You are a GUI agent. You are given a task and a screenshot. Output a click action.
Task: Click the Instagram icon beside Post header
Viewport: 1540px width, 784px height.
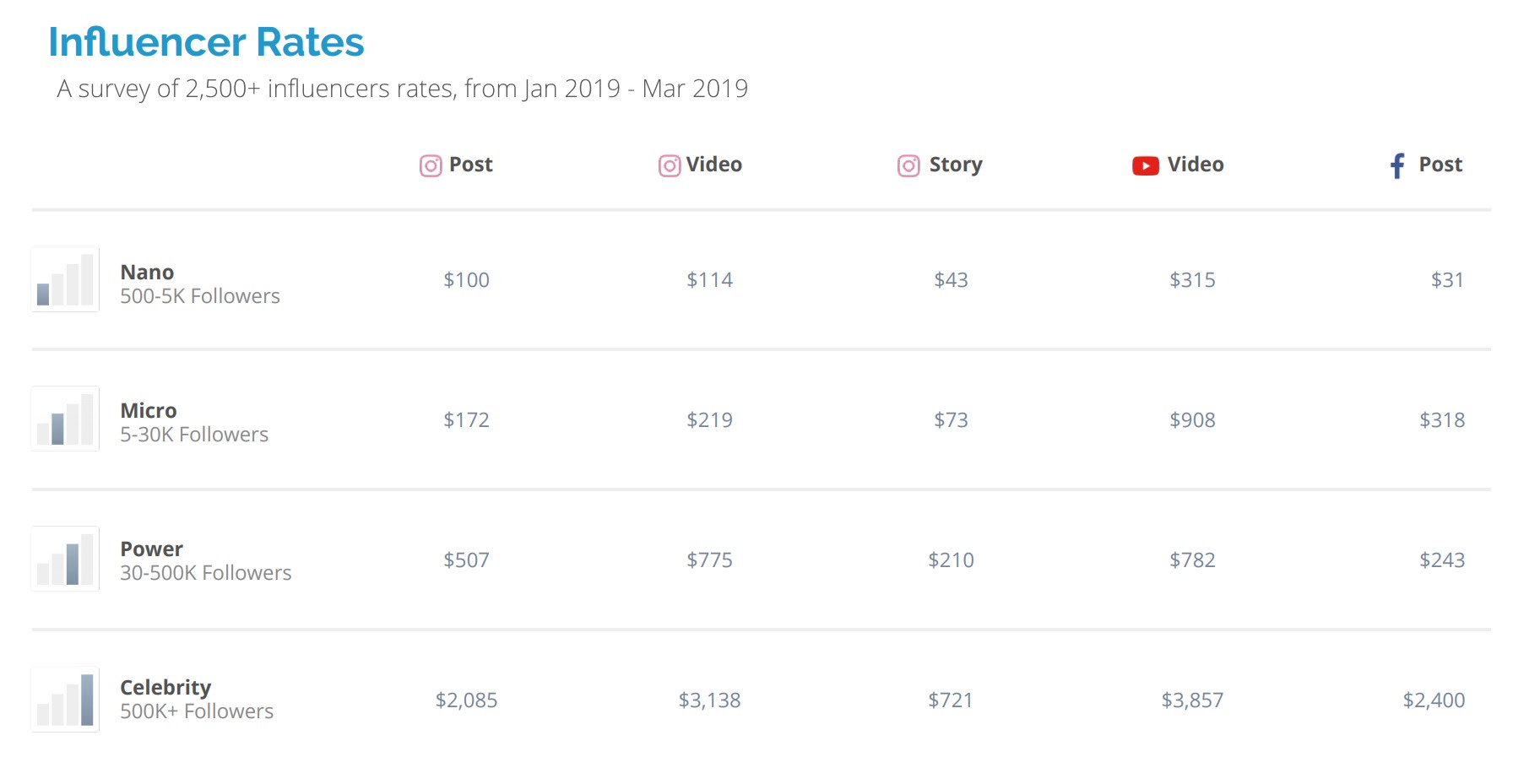(x=431, y=165)
